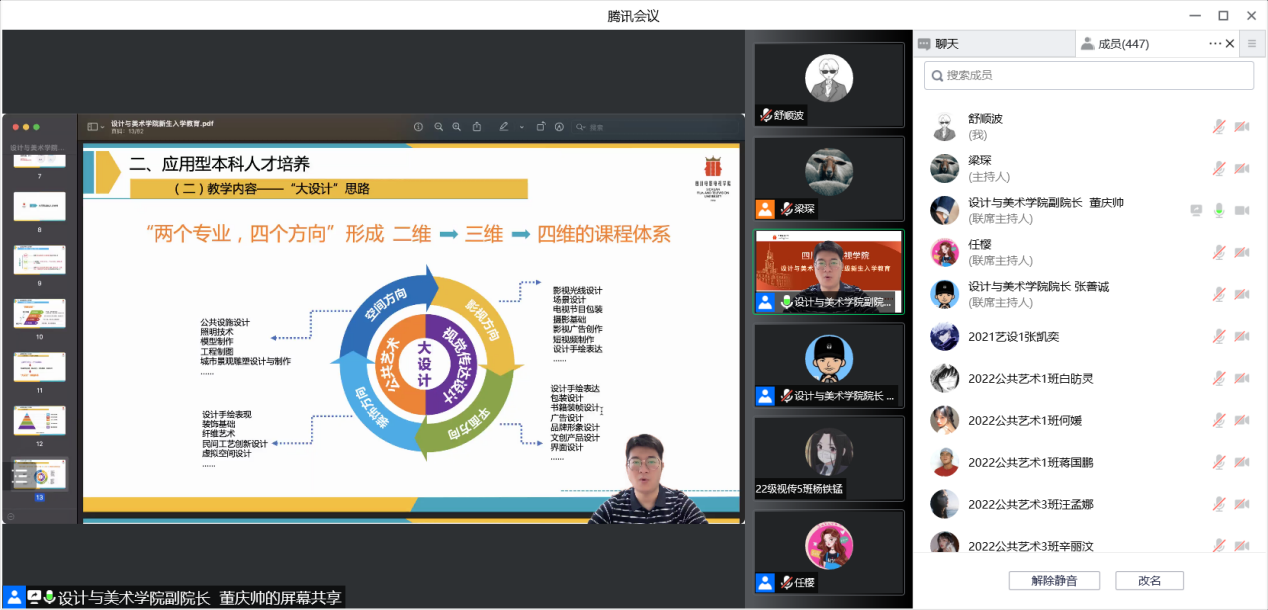Click camera icon in 任樱 row
The height and width of the screenshot is (610, 1268).
coord(1242,253)
